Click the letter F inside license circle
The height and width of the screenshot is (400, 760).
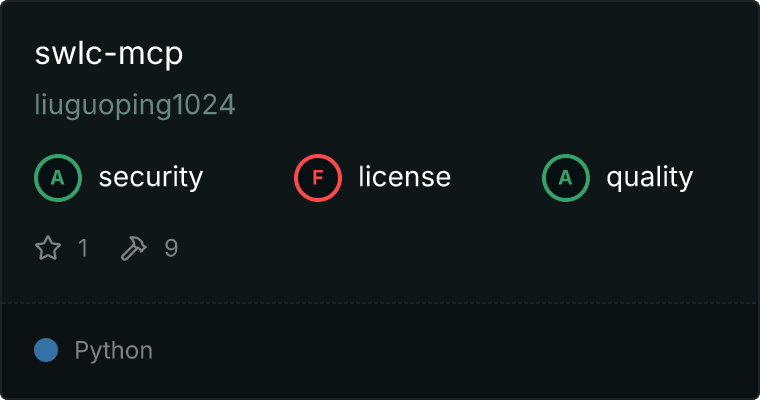tap(318, 178)
